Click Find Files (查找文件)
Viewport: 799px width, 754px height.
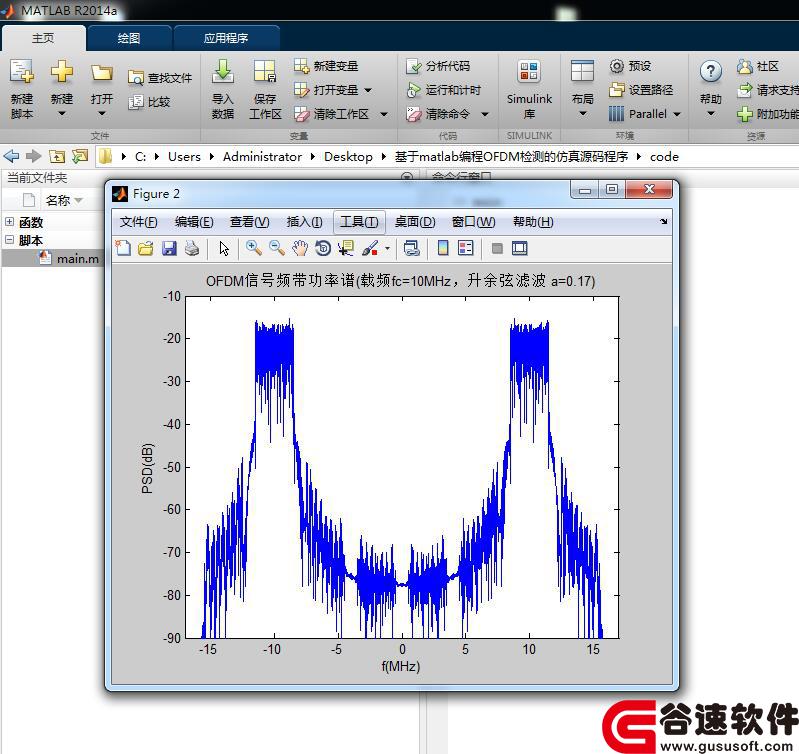tap(160, 78)
